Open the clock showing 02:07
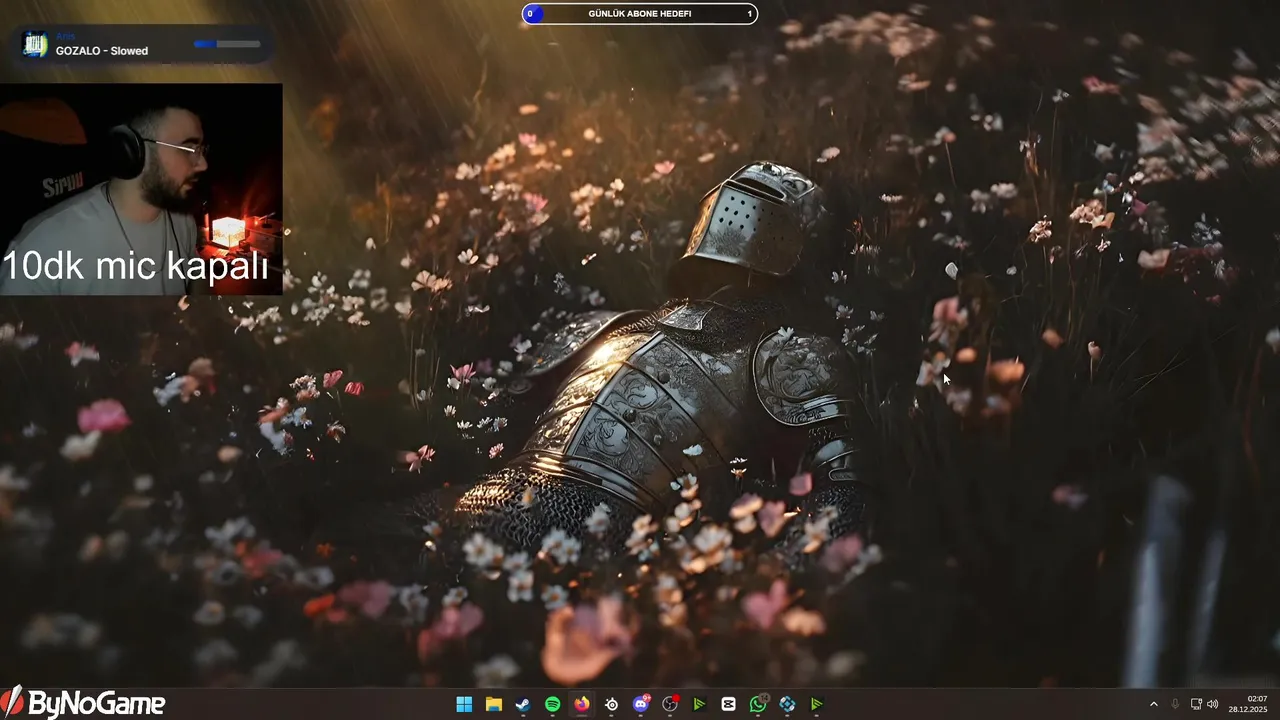This screenshot has width=1280, height=720. pos(1257,698)
